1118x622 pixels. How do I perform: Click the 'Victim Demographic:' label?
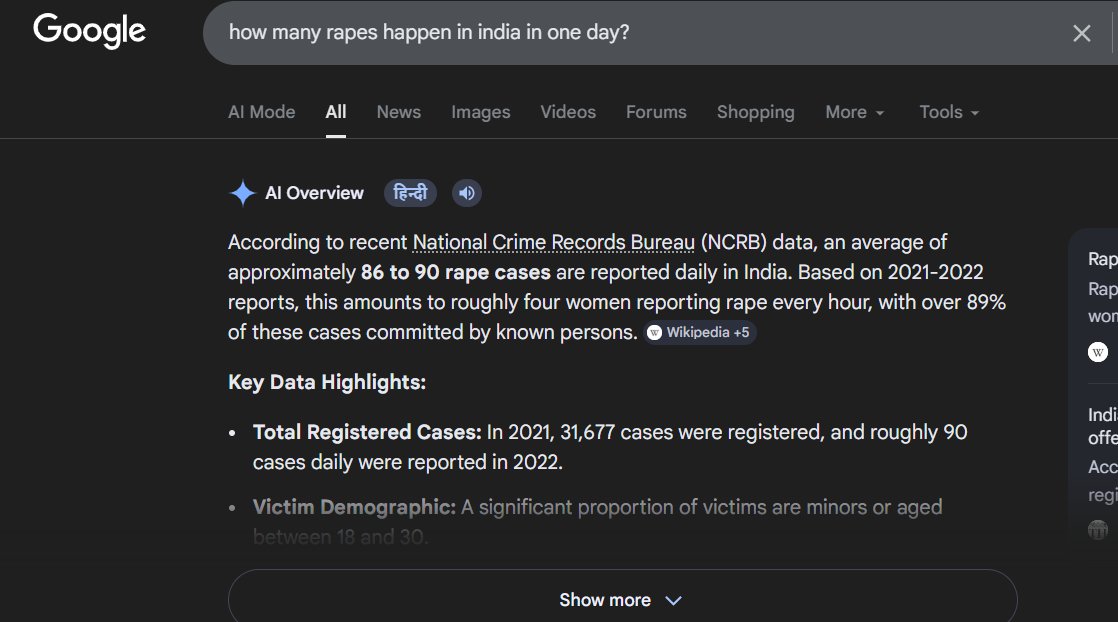[x=354, y=507]
